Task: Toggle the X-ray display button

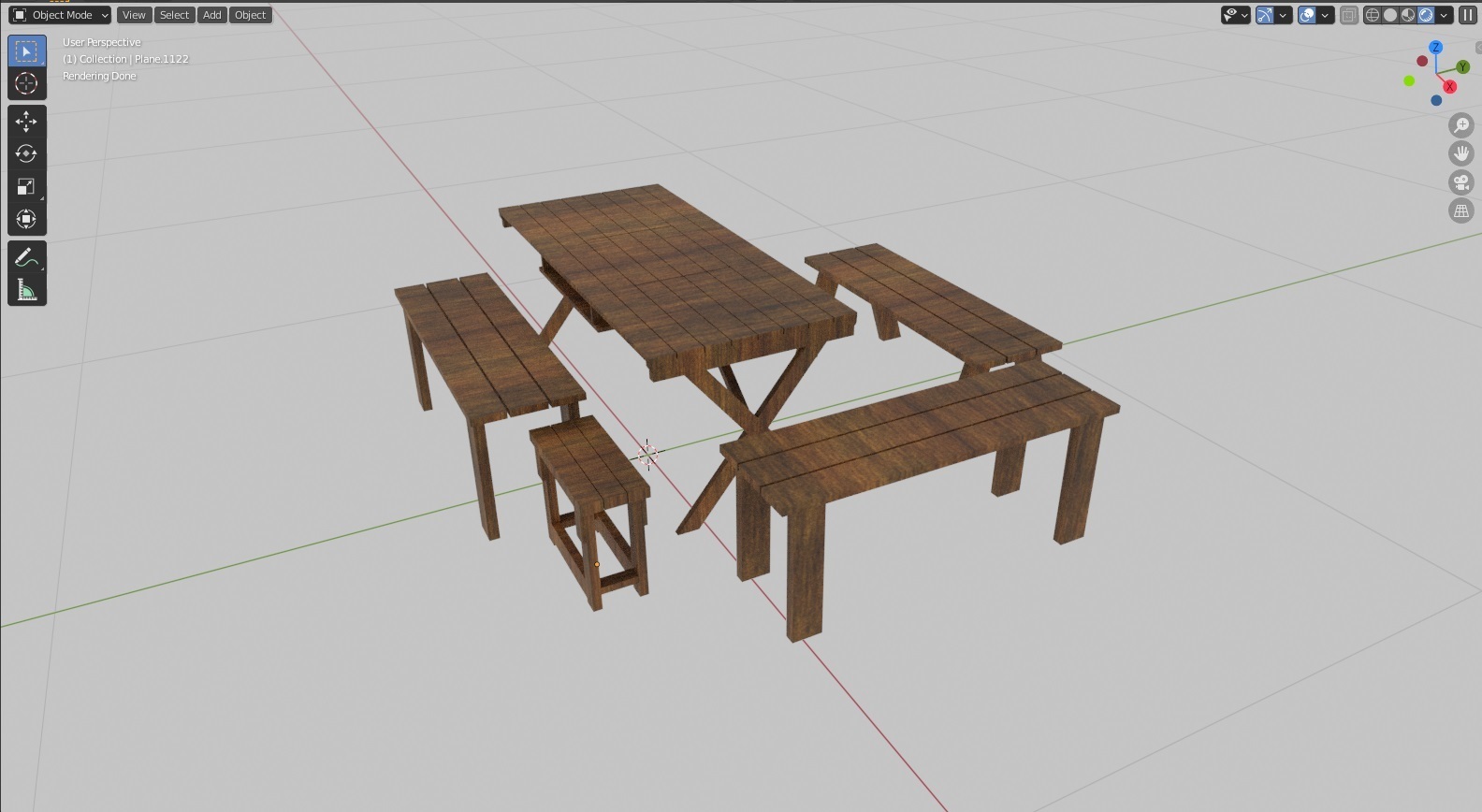Action: [1348, 15]
